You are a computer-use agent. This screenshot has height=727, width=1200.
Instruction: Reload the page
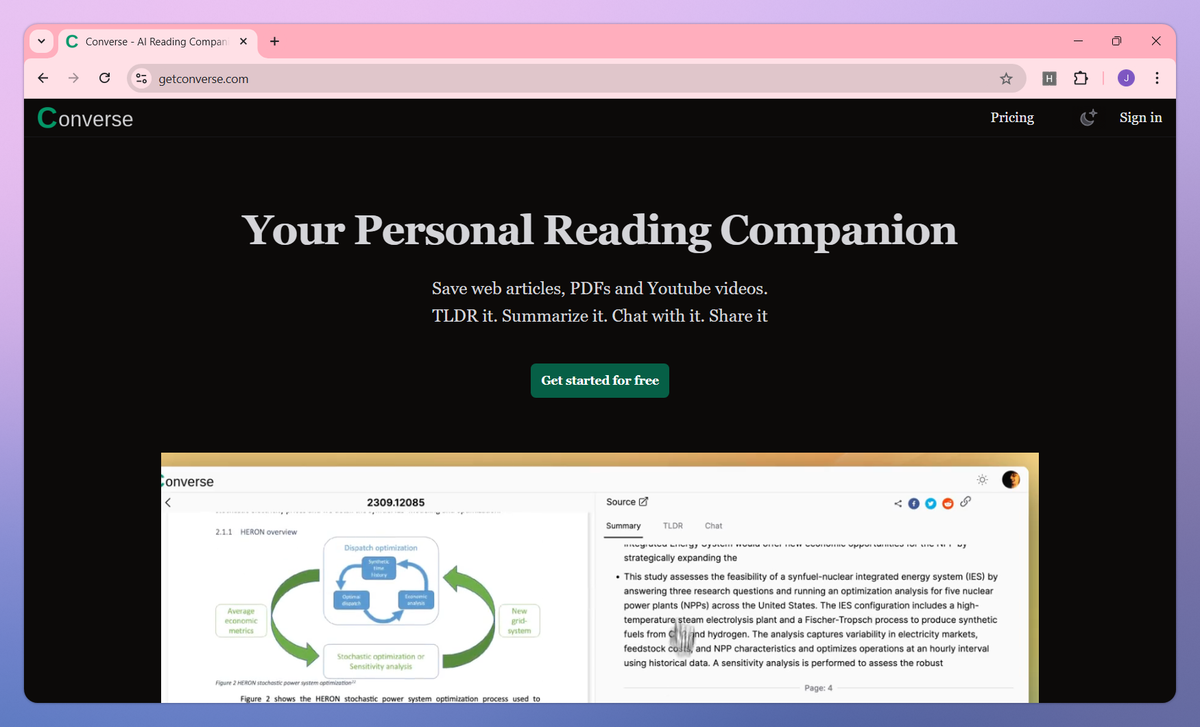[x=104, y=78]
